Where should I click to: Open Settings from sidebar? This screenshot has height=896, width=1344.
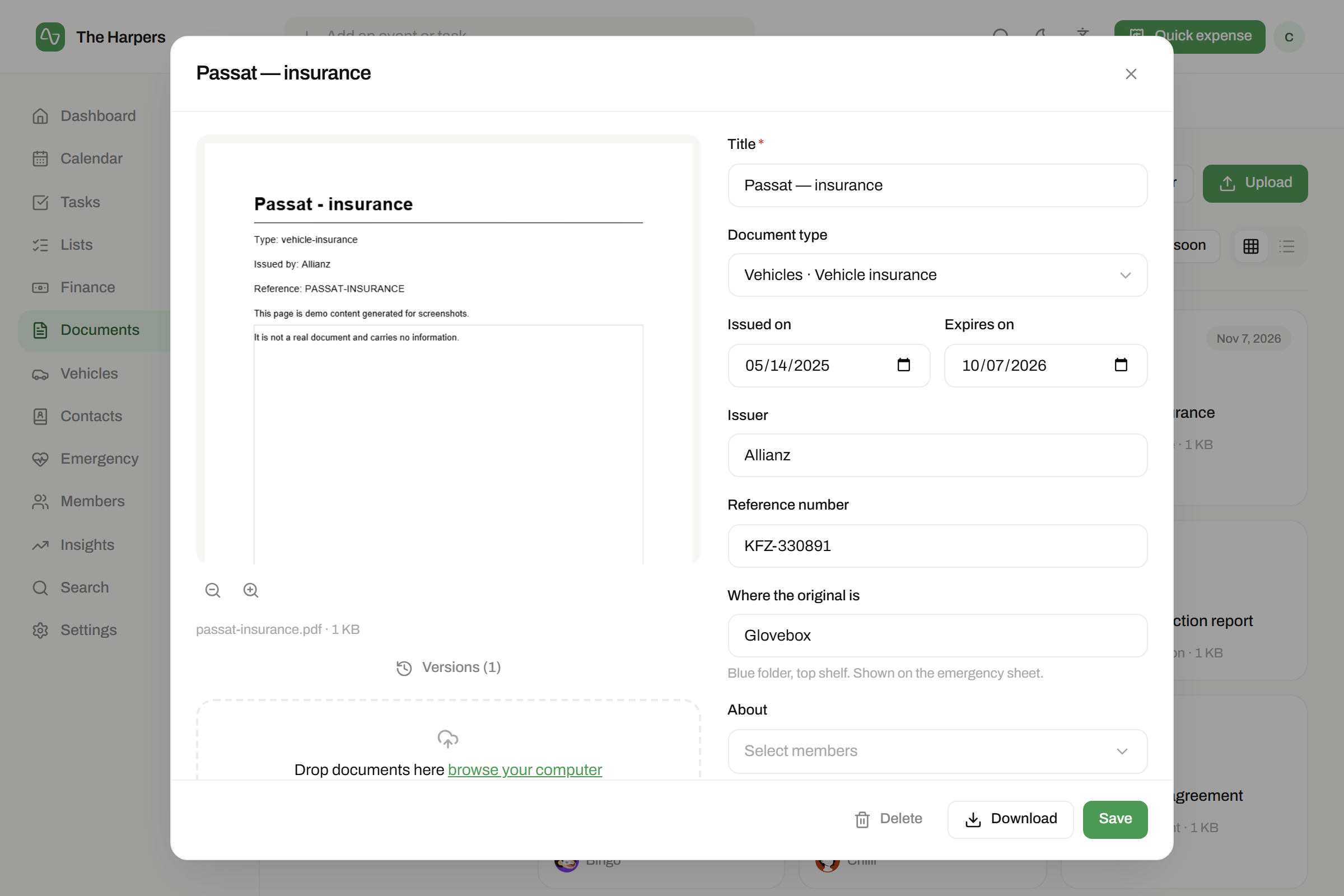click(94, 631)
